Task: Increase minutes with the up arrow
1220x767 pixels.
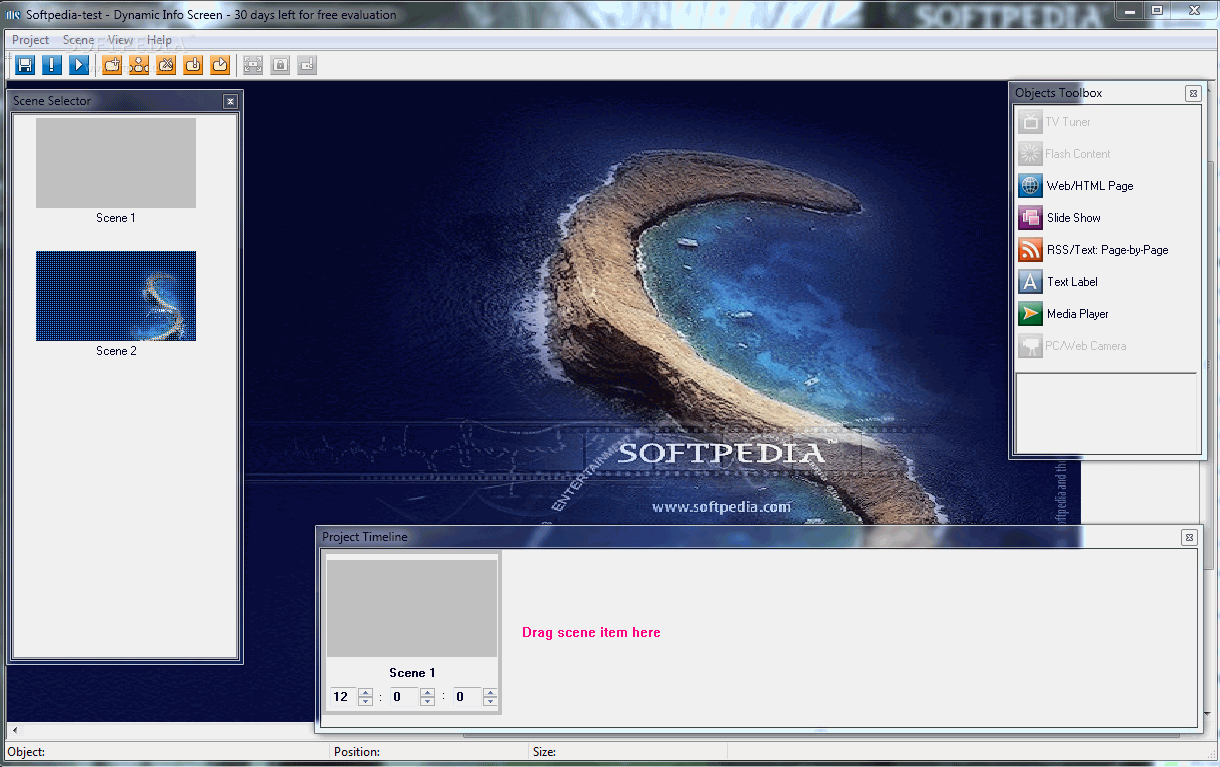Action: click(x=427, y=692)
